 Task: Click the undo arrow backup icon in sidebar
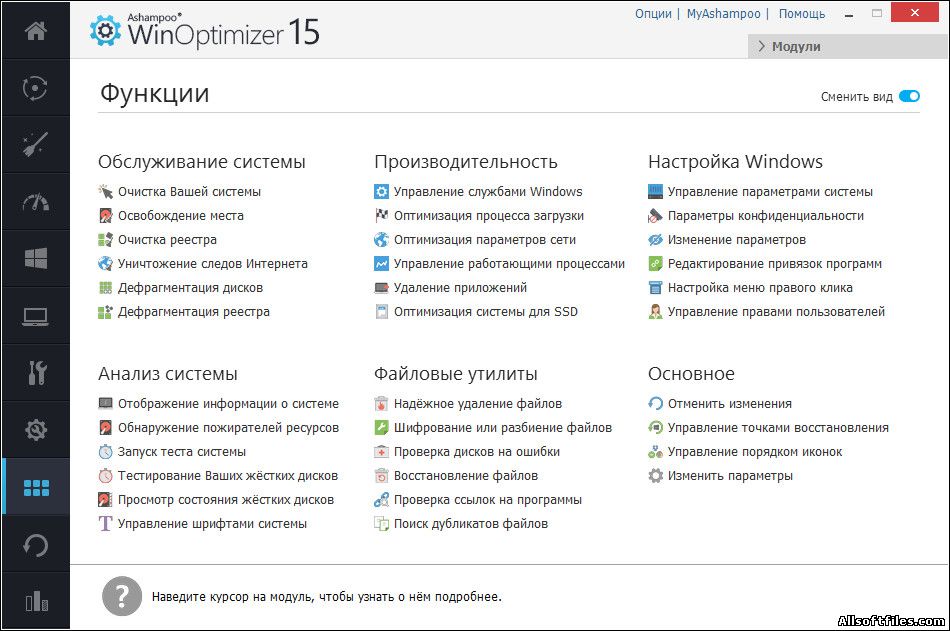[x=36, y=545]
